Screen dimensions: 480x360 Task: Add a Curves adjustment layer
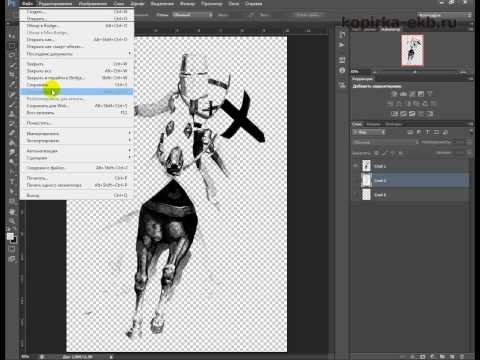click(412, 94)
